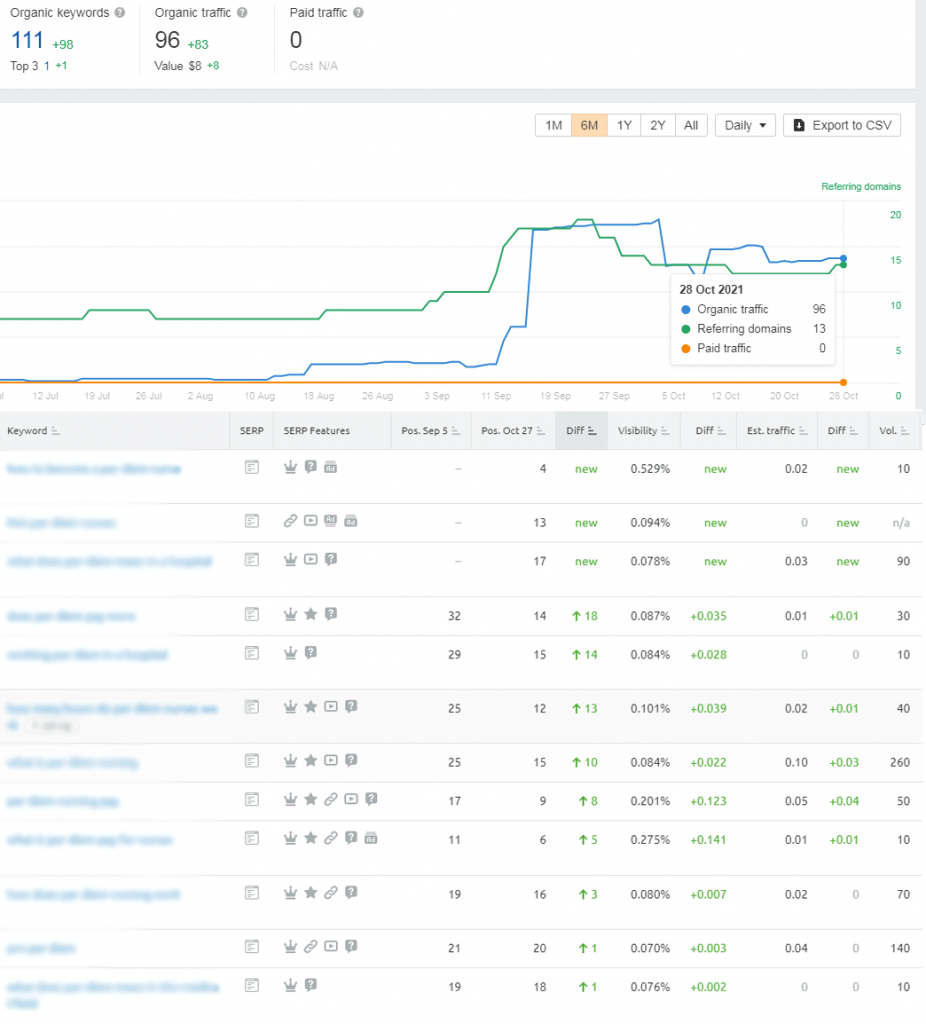Open SERP overview for the 0.201% visibility row
926x1024 pixels.
point(251,799)
